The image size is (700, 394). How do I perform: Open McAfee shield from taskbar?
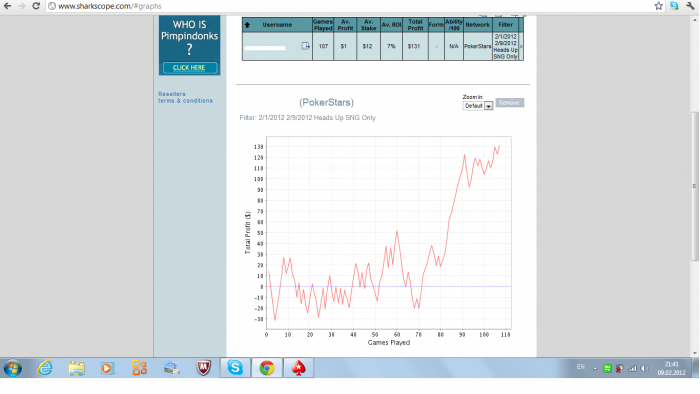(204, 368)
